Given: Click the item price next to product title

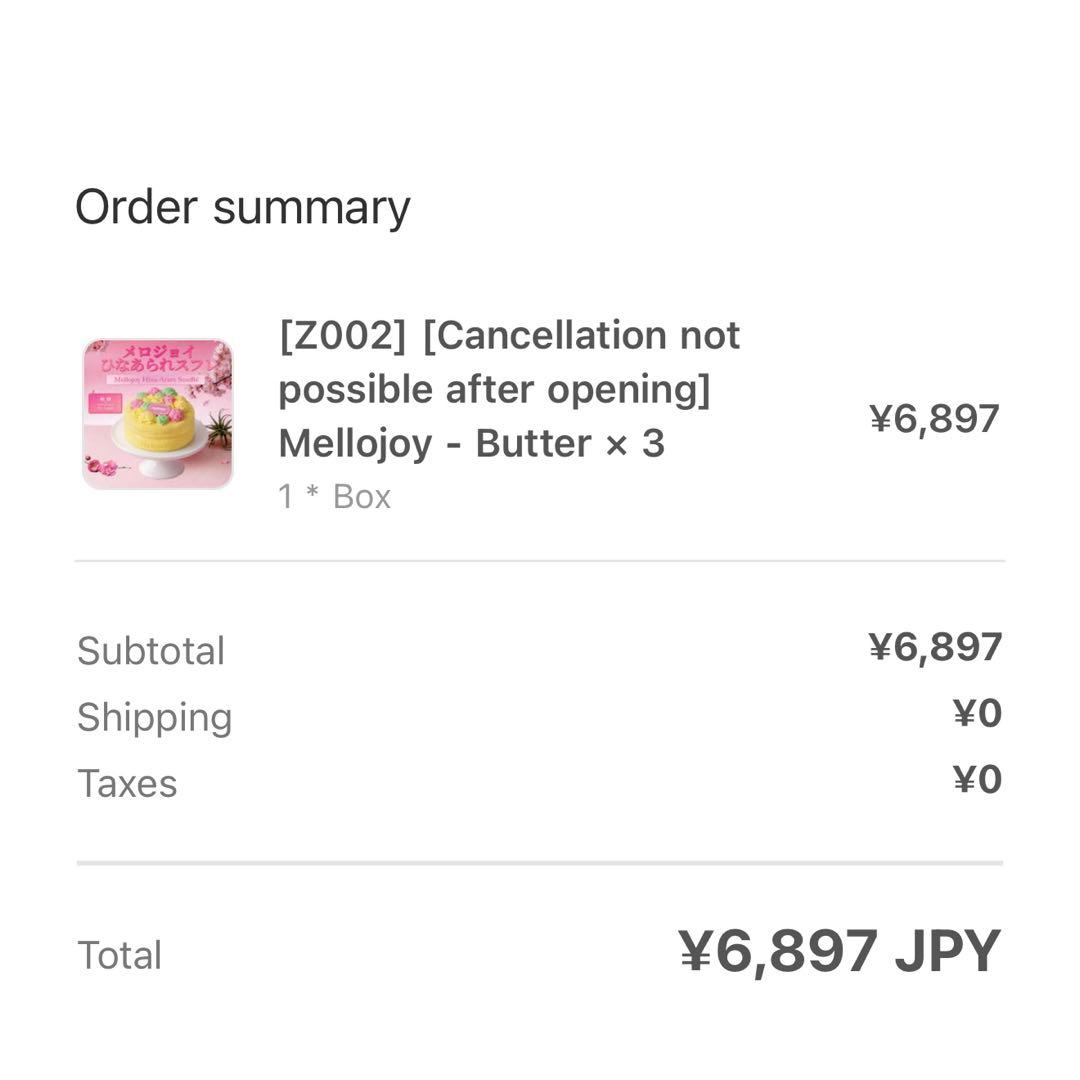Looking at the screenshot, I should pos(934,419).
